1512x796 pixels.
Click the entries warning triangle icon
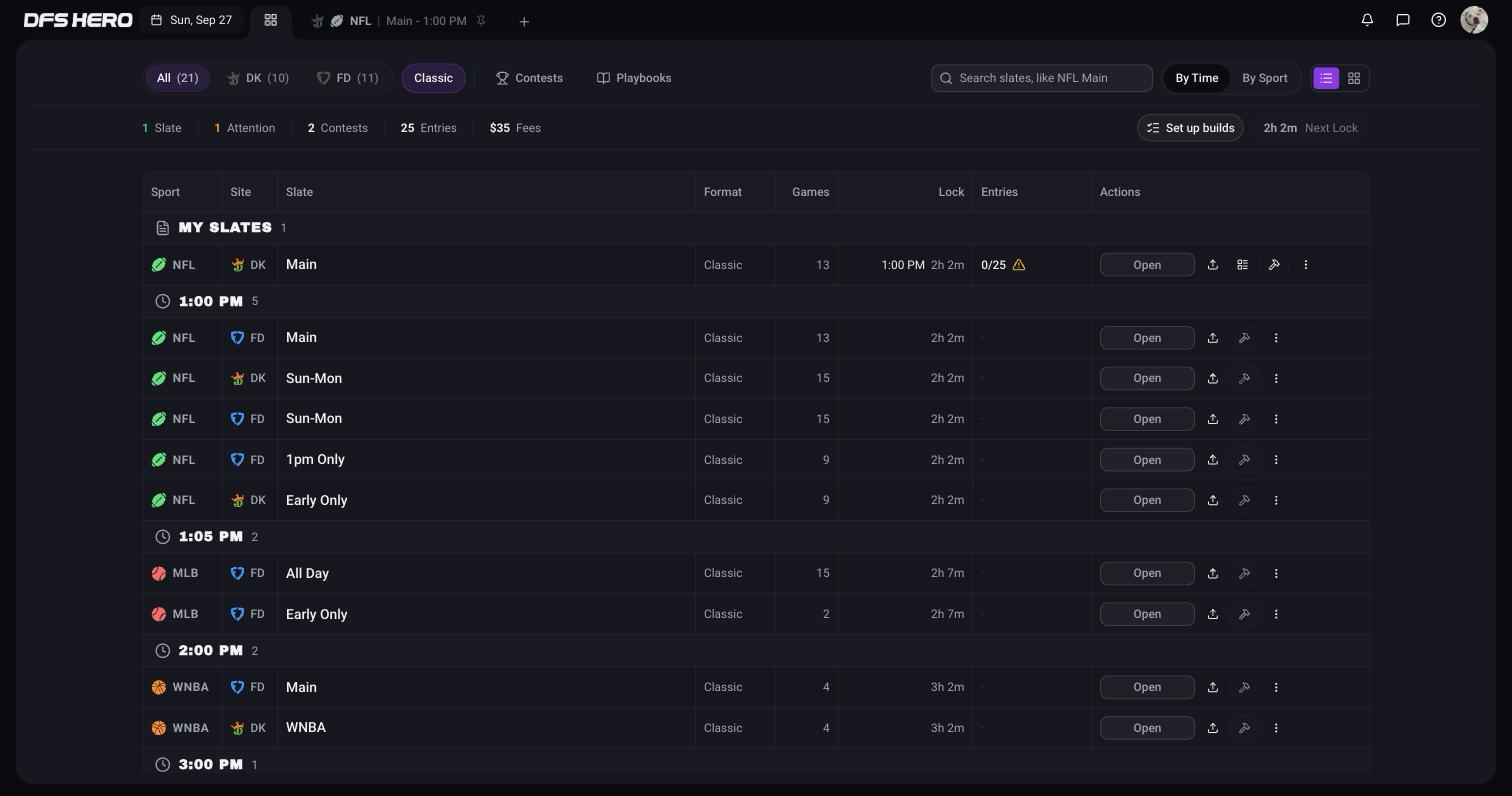point(1019,265)
